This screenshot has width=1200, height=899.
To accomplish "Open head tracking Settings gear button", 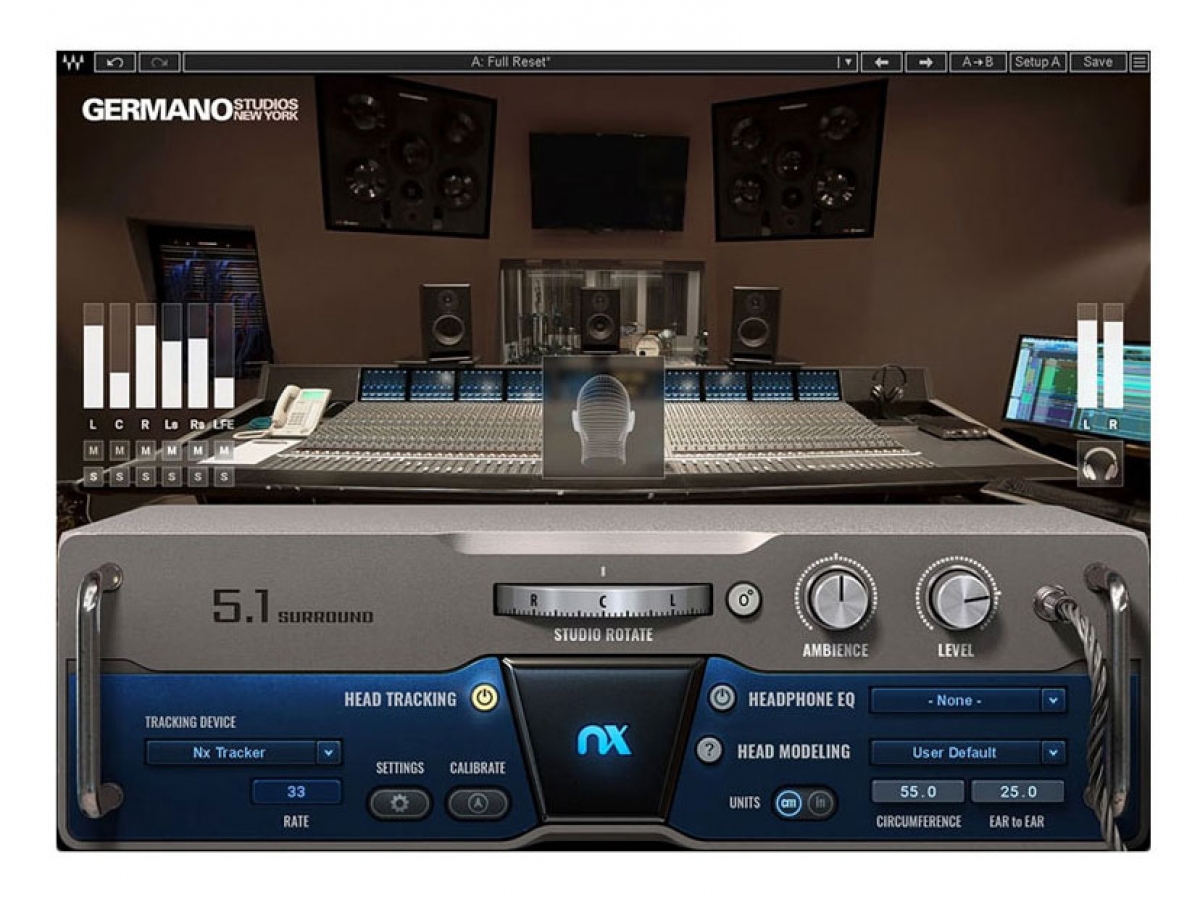I will [399, 803].
